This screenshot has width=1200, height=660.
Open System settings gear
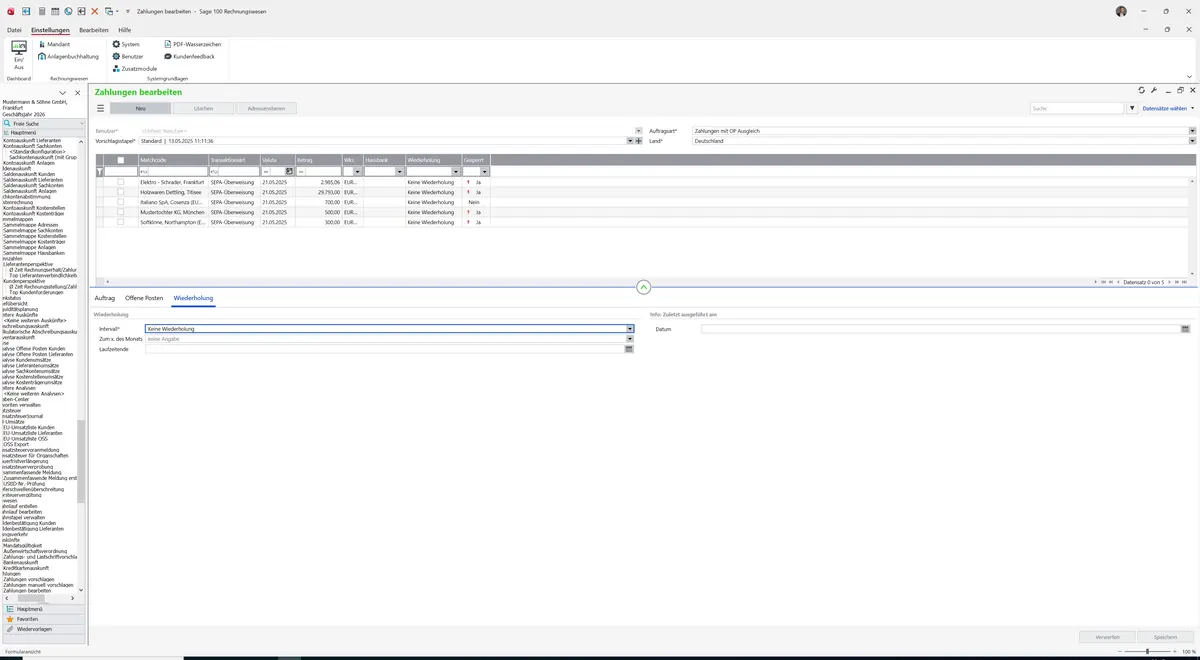[x=126, y=44]
